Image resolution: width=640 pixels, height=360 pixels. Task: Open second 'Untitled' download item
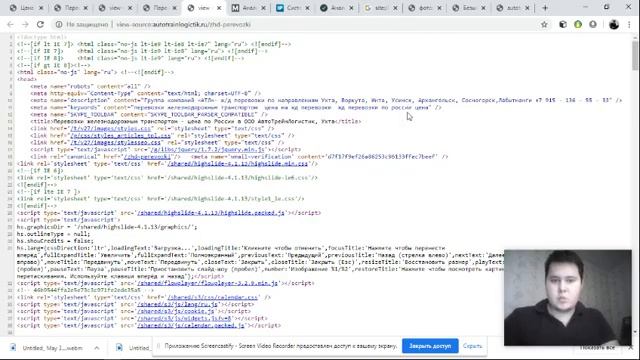click(133, 348)
